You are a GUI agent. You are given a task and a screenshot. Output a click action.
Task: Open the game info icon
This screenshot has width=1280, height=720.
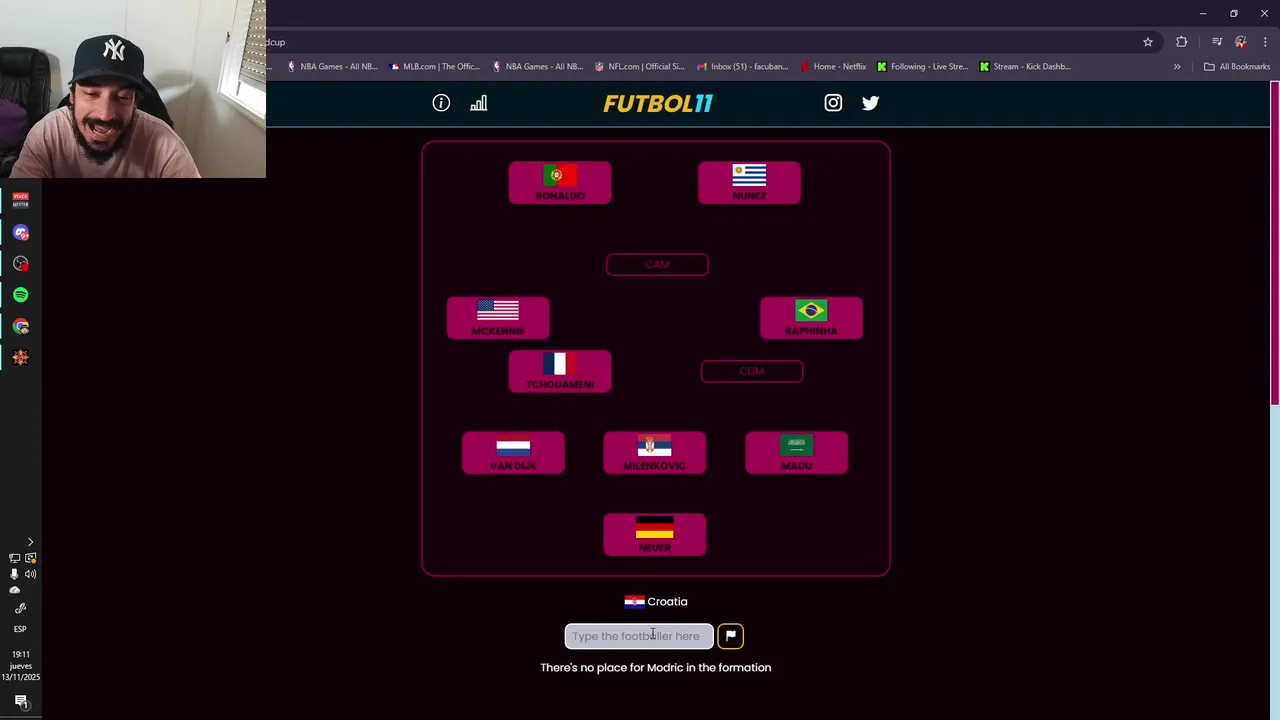[441, 103]
